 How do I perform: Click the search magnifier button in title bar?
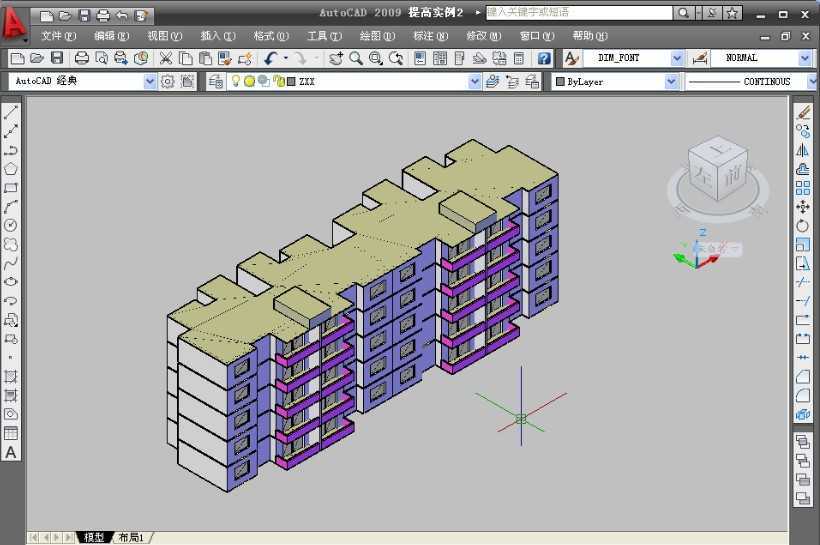coord(684,13)
